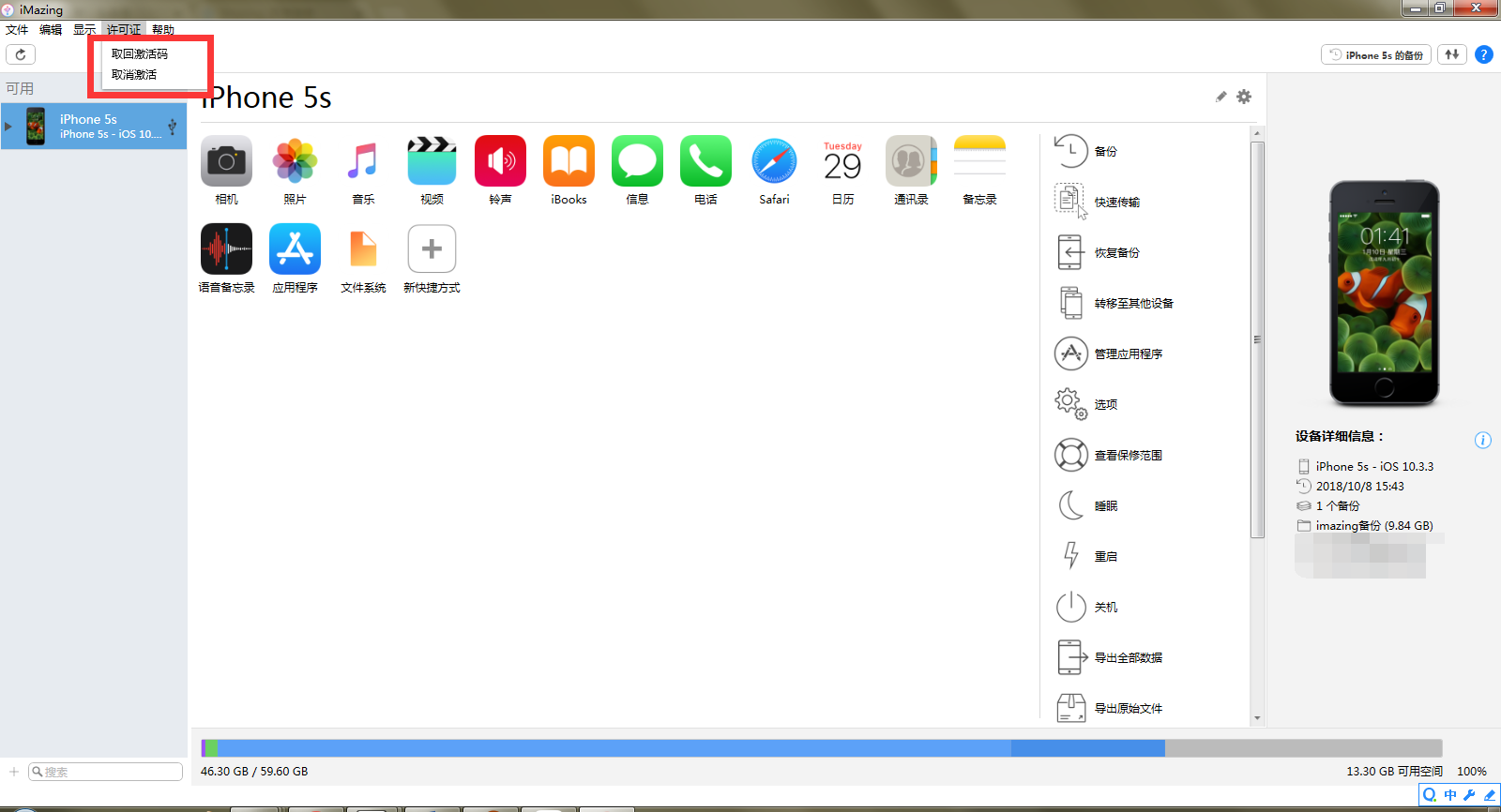Click the actions list scrollbar up arrow

click(1257, 133)
